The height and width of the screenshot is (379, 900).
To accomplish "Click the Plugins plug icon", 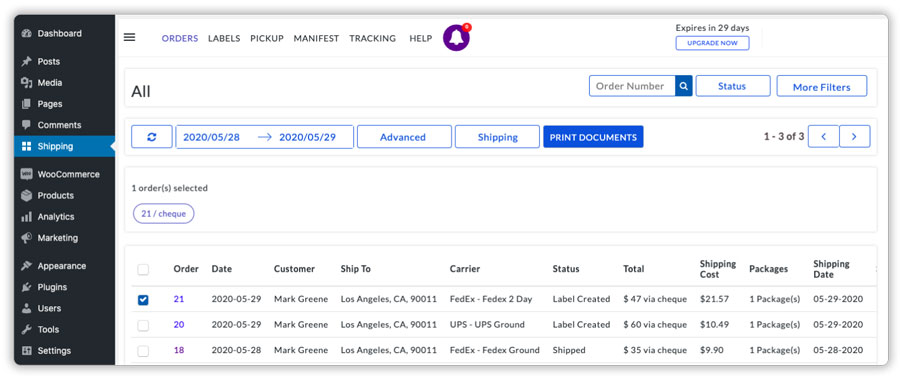I will [26, 287].
